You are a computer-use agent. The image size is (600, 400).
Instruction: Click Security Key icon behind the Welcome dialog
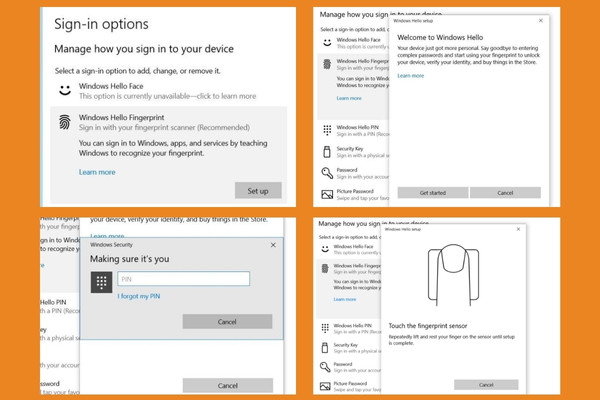click(x=327, y=152)
